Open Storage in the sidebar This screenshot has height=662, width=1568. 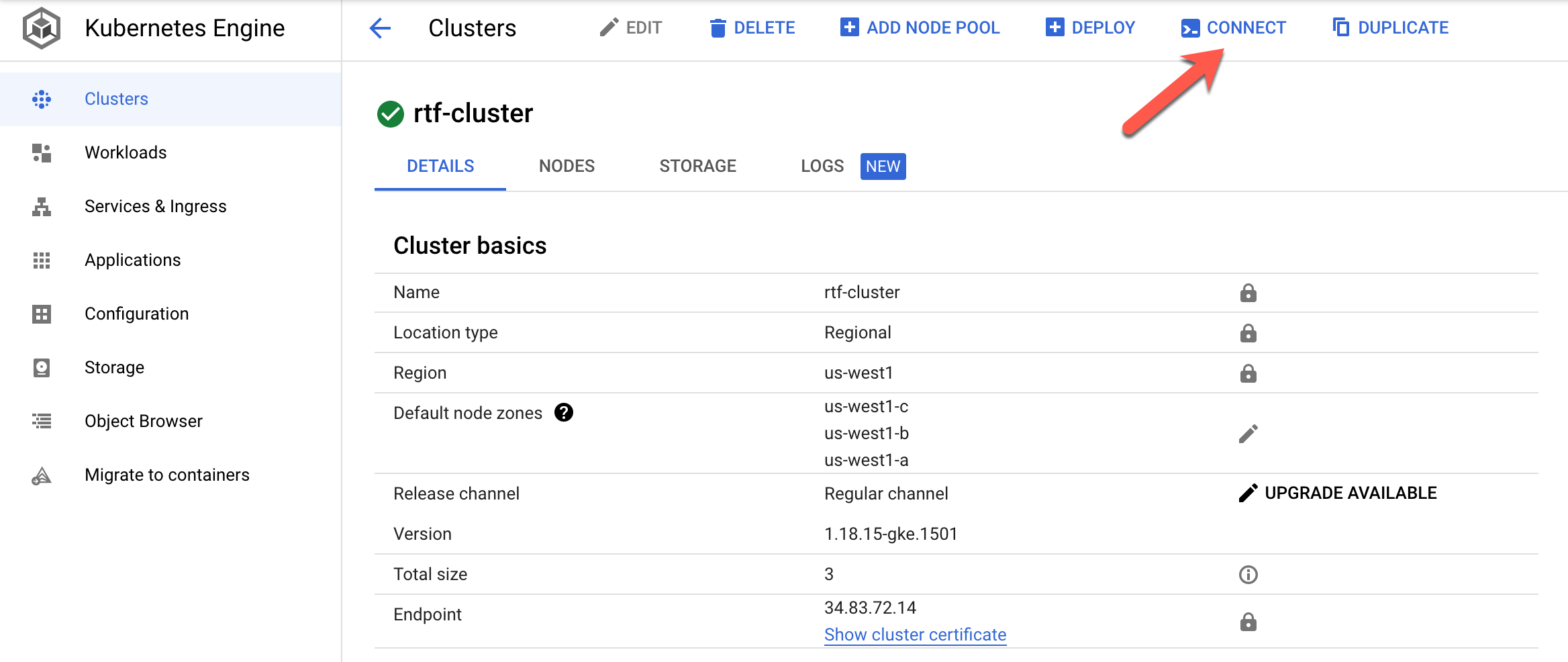pyautogui.click(x=170, y=368)
